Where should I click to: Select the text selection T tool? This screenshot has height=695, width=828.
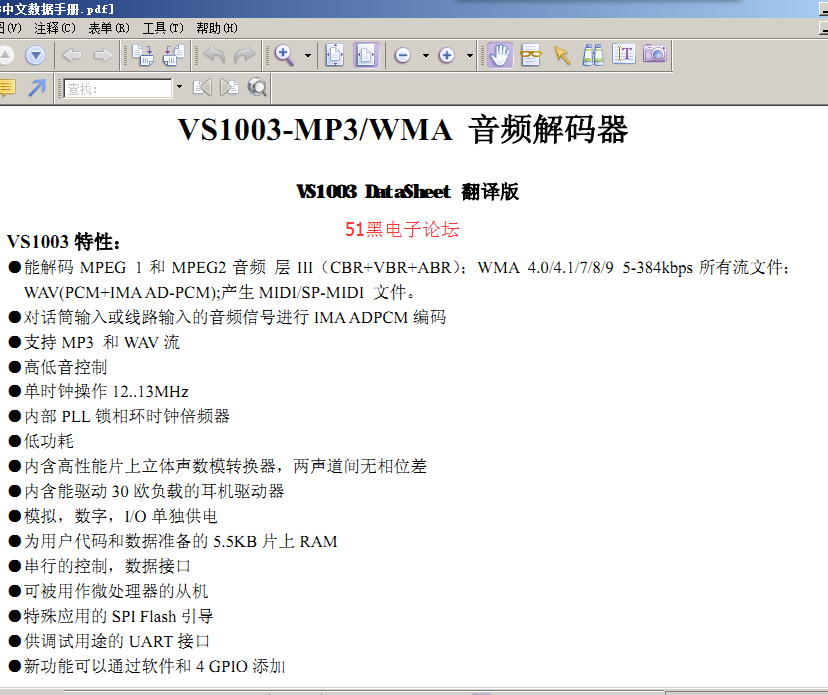coord(624,54)
